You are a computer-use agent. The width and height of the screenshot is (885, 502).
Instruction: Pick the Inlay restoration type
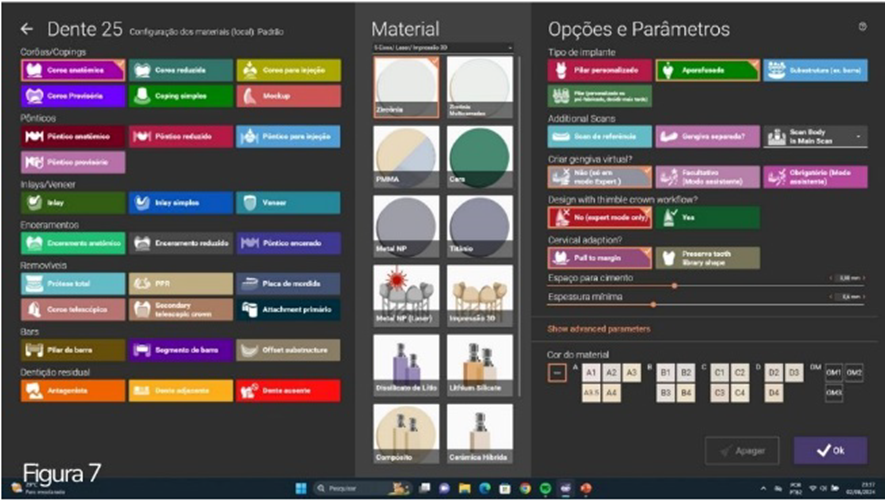tap(73, 203)
